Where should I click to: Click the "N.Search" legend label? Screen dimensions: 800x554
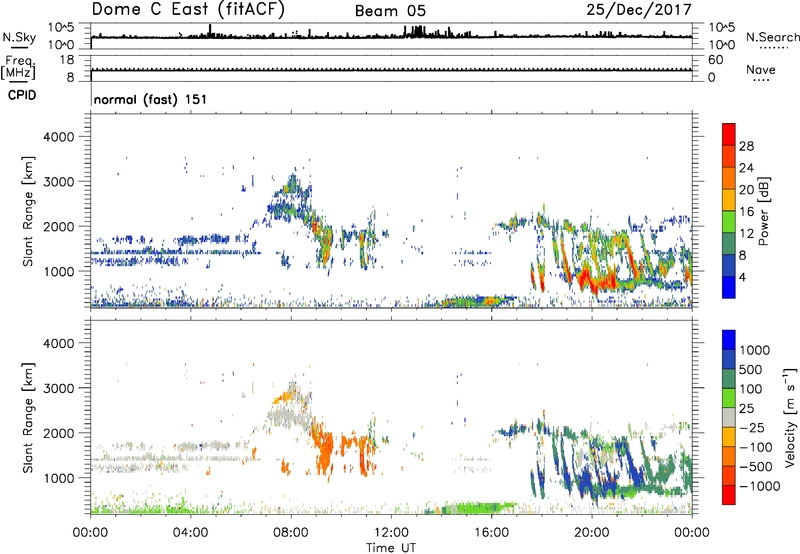(772, 37)
